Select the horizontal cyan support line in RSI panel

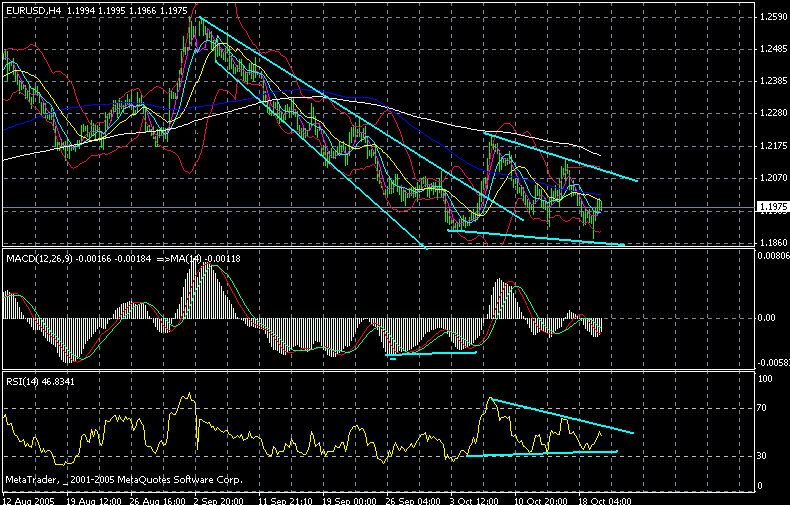542,454
